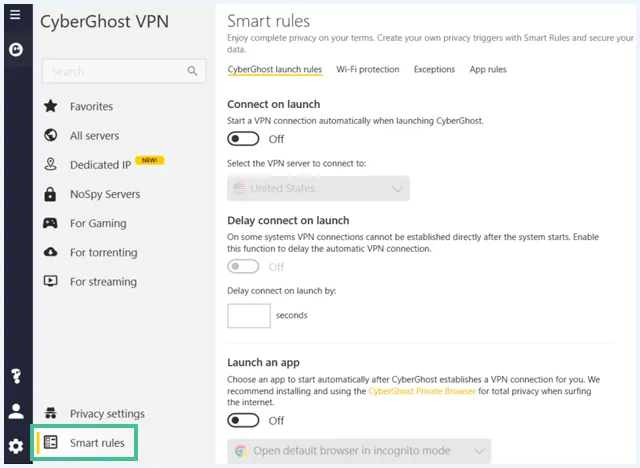Switch to the Wi-Fi protection tab
Image resolution: width=640 pixels, height=468 pixels.
point(368,69)
